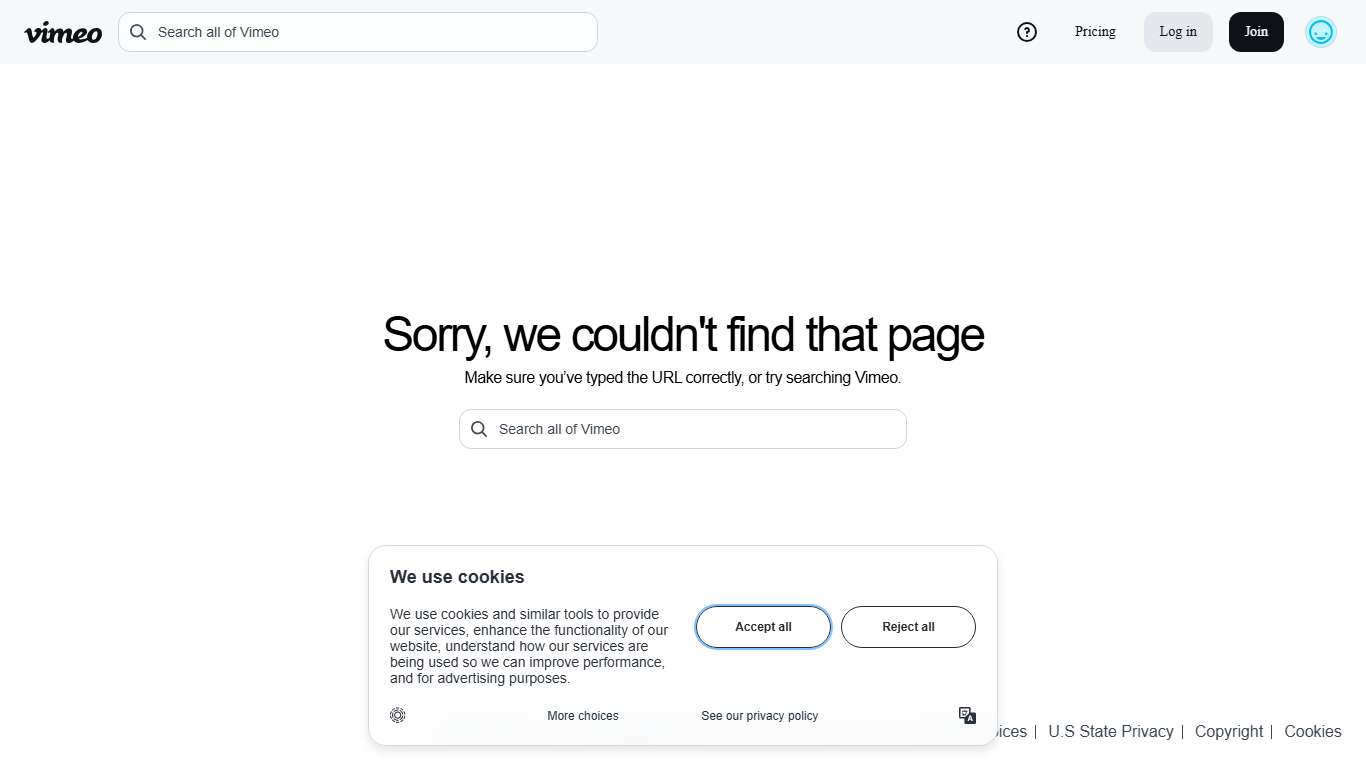The height and width of the screenshot is (768, 1366).
Task: Click the Log in button
Action: click(1178, 32)
